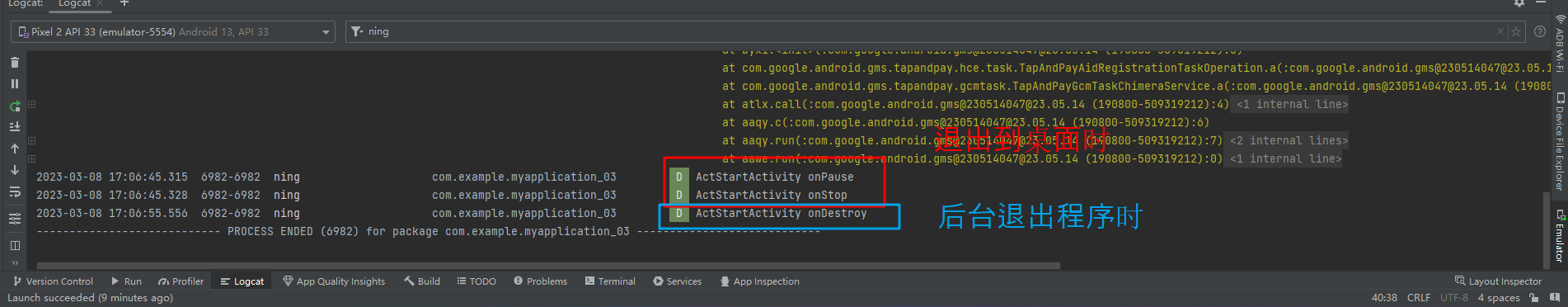Open the Emulator side panel

(1560, 236)
